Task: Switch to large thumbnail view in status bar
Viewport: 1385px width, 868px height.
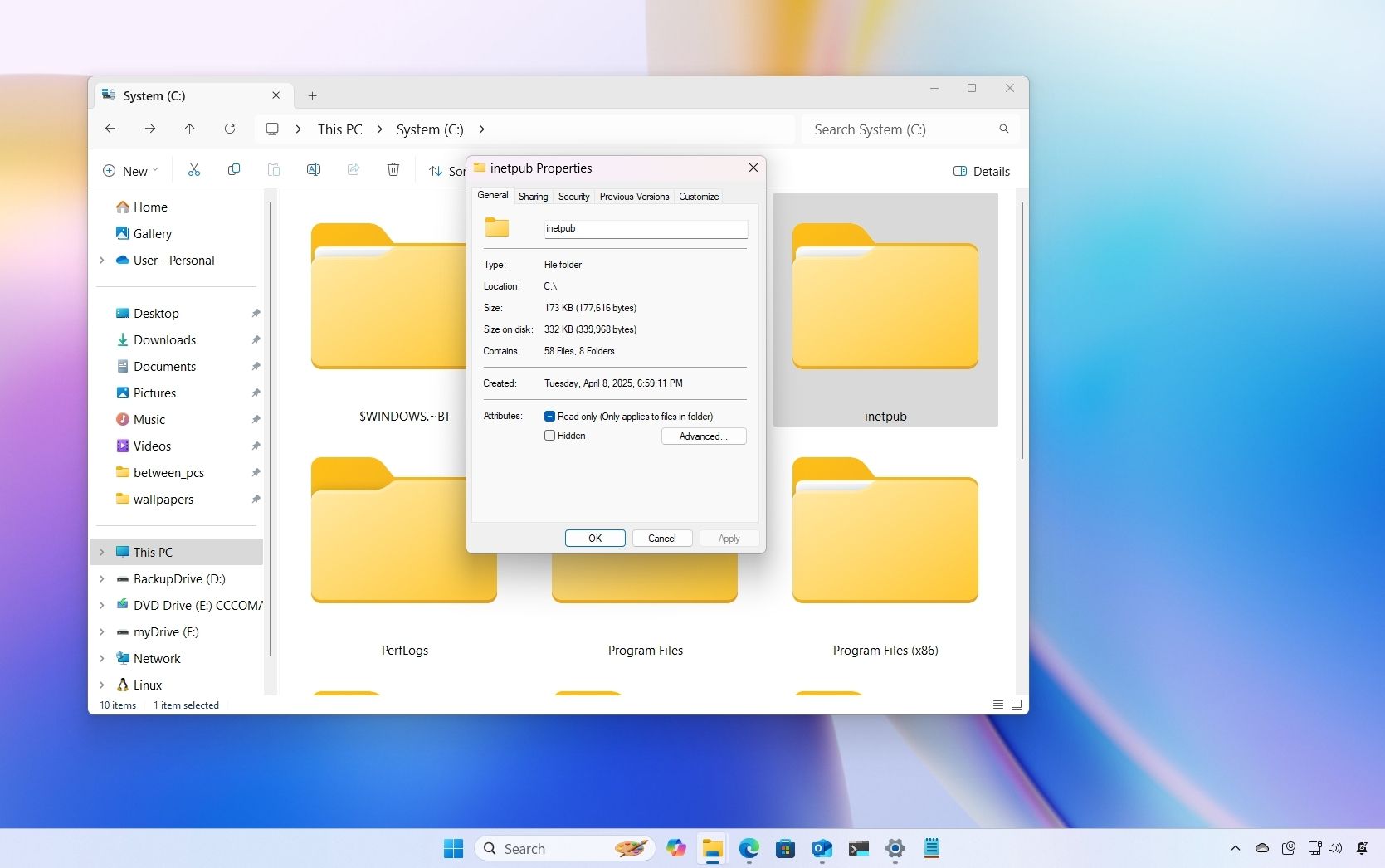Action: click(x=1016, y=705)
